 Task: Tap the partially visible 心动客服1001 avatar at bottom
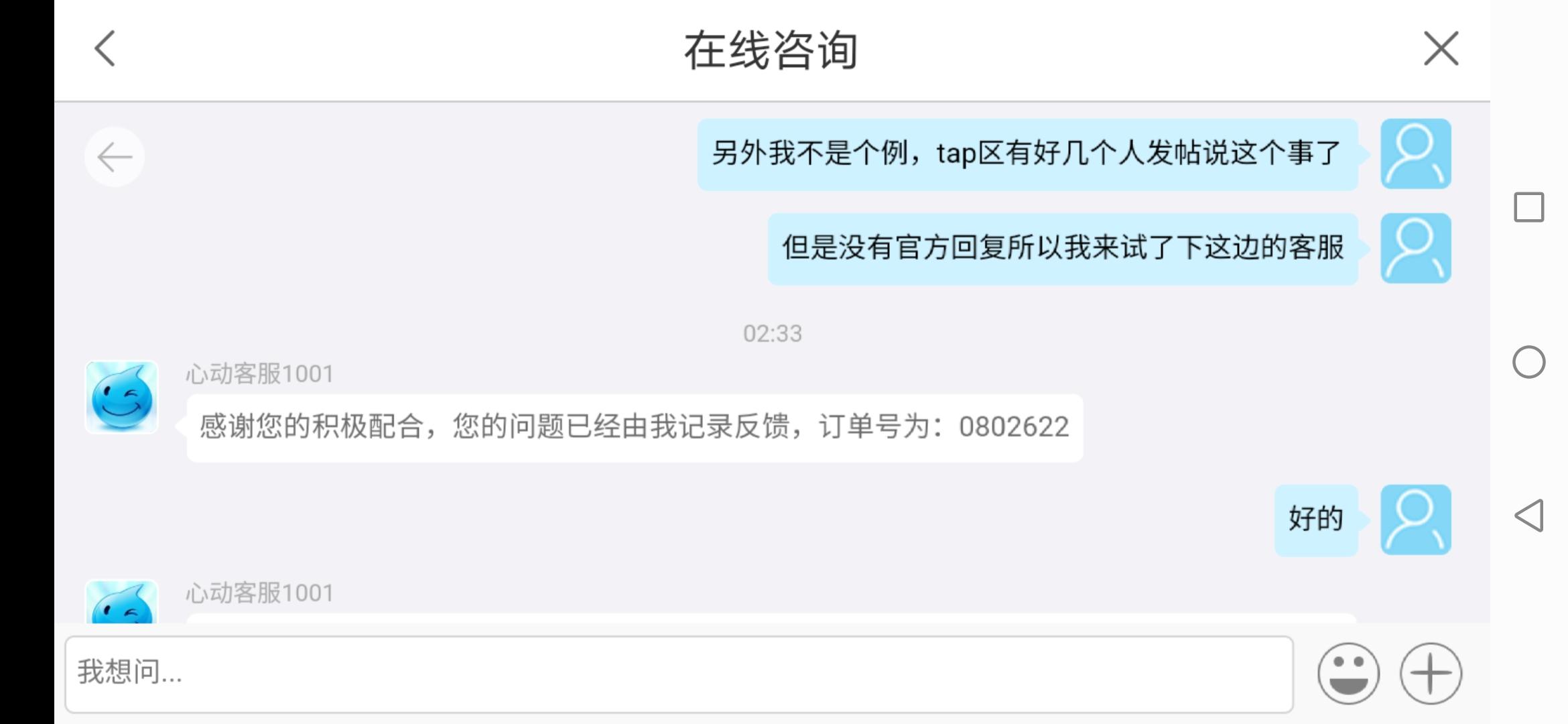(121, 602)
